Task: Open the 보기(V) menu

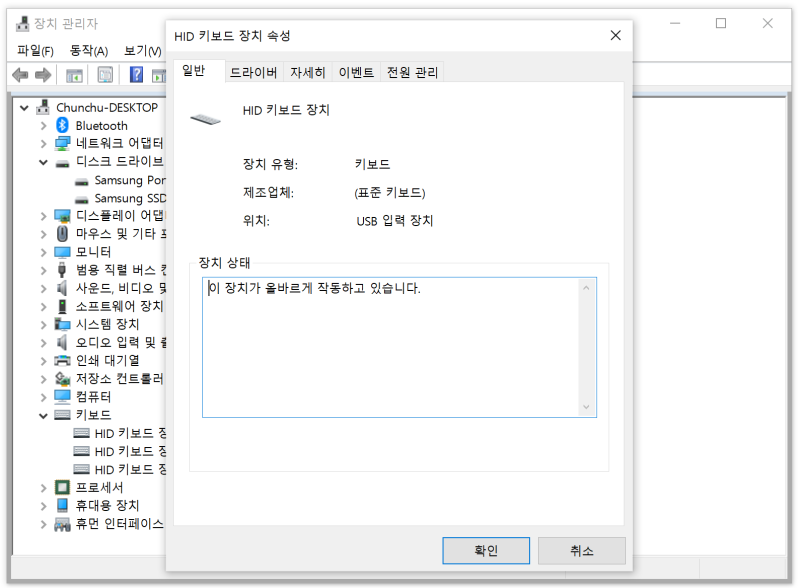Action: (x=143, y=51)
